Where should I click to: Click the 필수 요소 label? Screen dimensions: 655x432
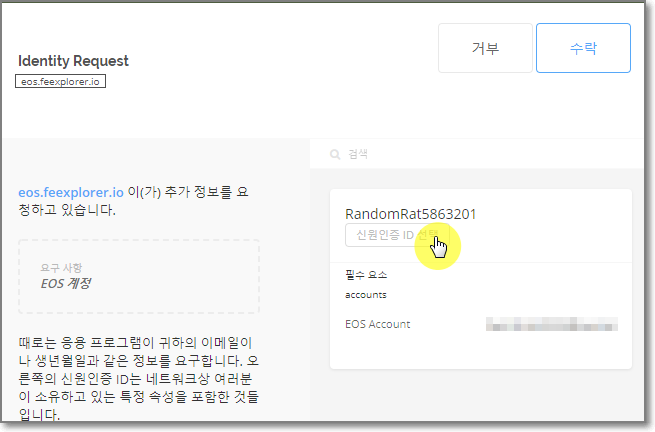tap(366, 275)
